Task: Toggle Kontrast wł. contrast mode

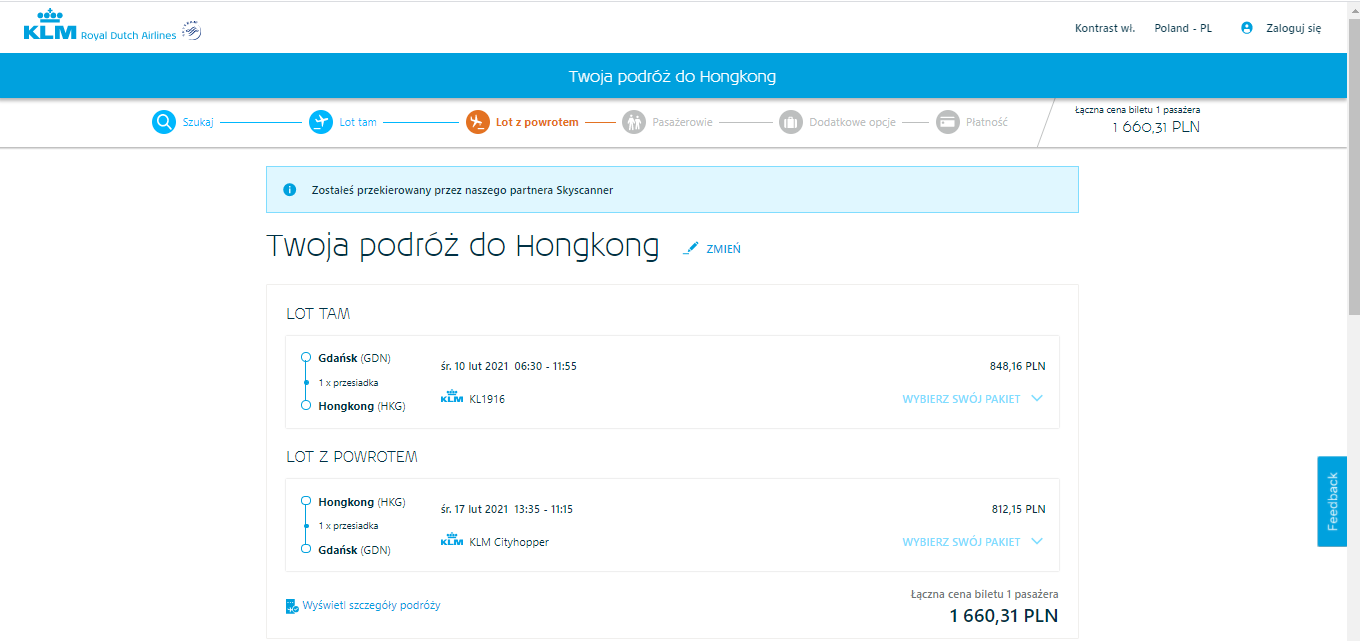Action: [x=1105, y=28]
